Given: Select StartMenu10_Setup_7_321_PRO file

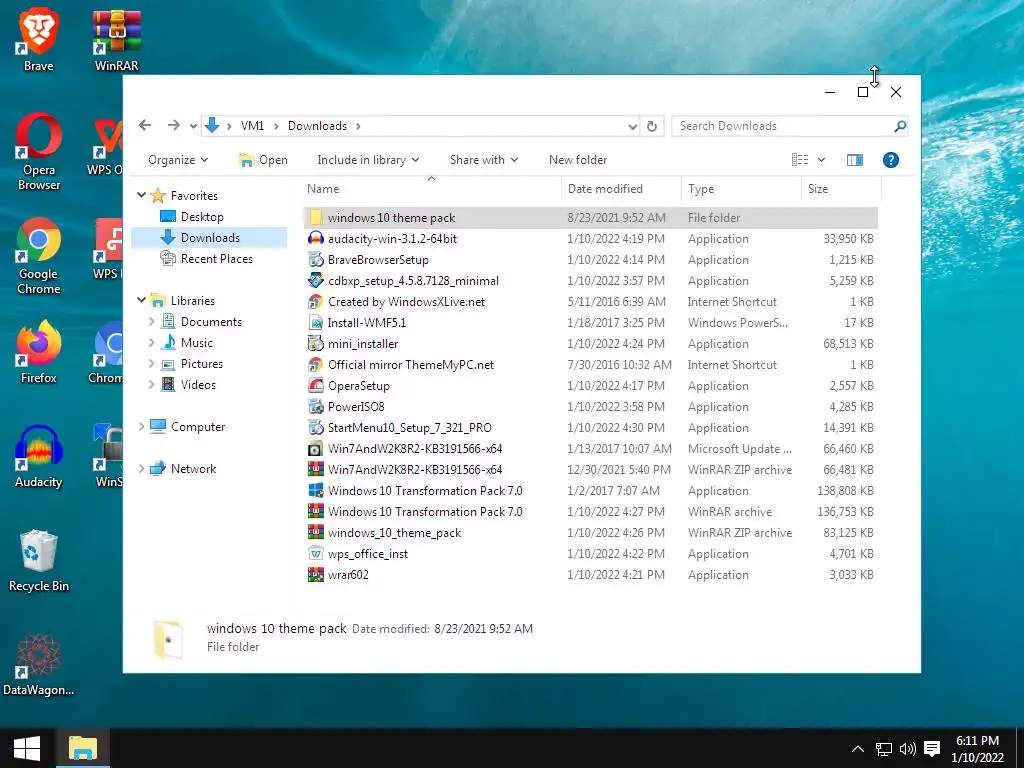Looking at the screenshot, I should (591, 428).
